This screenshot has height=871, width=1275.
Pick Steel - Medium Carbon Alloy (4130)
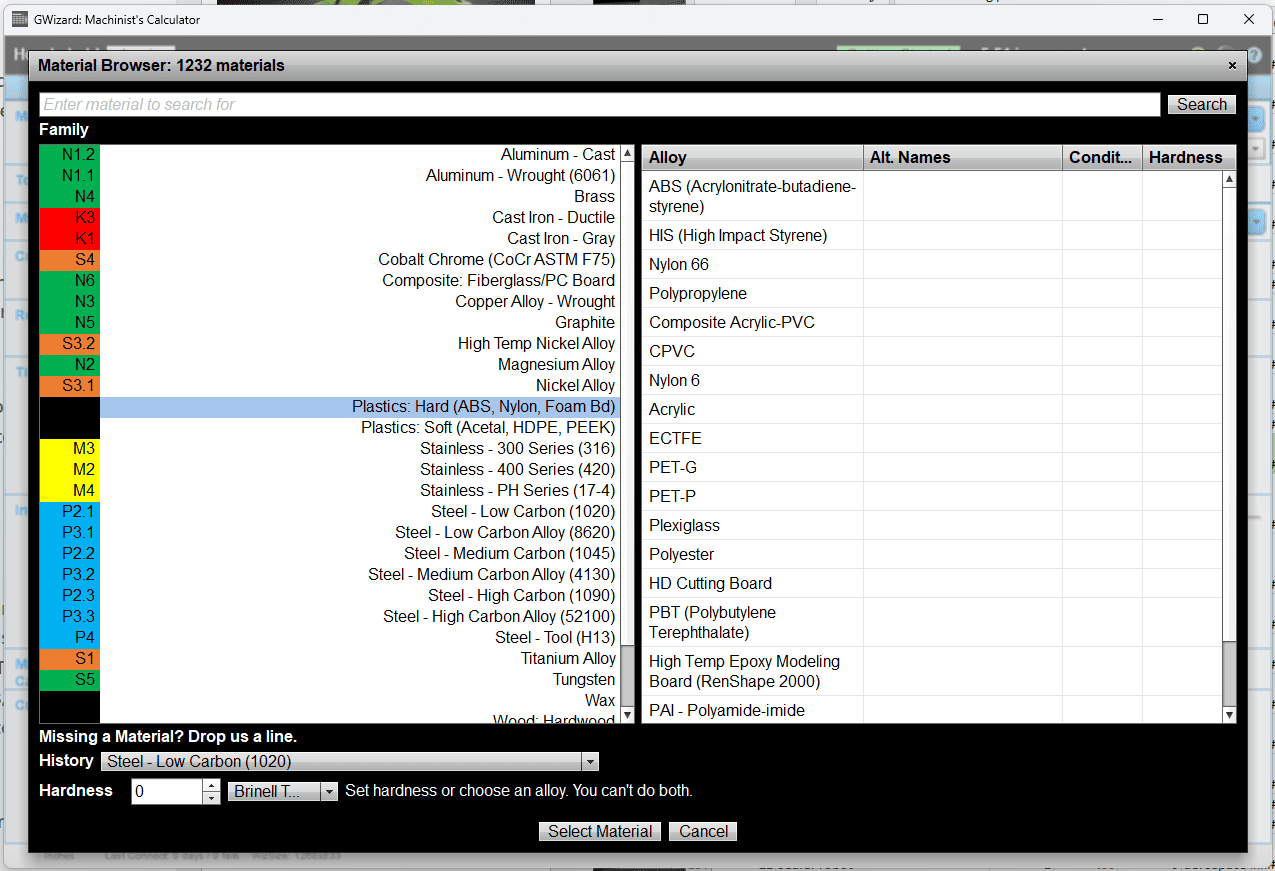pos(330,575)
